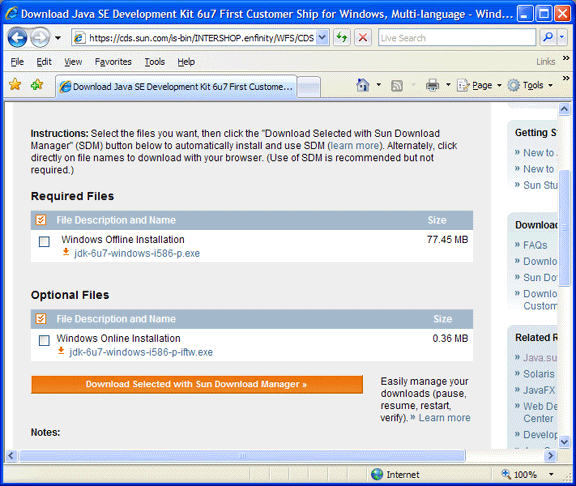Check the Windows Offline Installation checkbox
Screen dimensions: 576x486
point(44,241)
